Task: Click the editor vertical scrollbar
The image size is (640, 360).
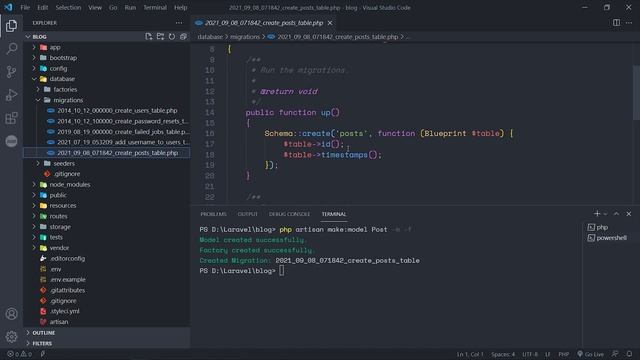Action: (636, 92)
